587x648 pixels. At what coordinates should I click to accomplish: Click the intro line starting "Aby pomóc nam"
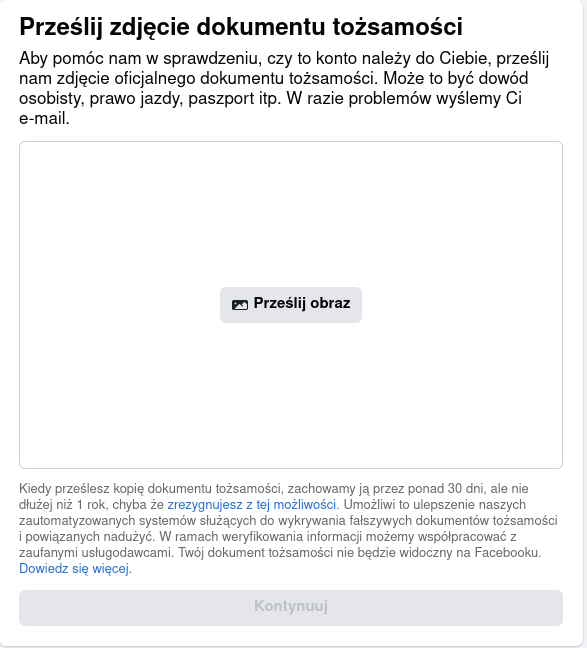tap(284, 58)
